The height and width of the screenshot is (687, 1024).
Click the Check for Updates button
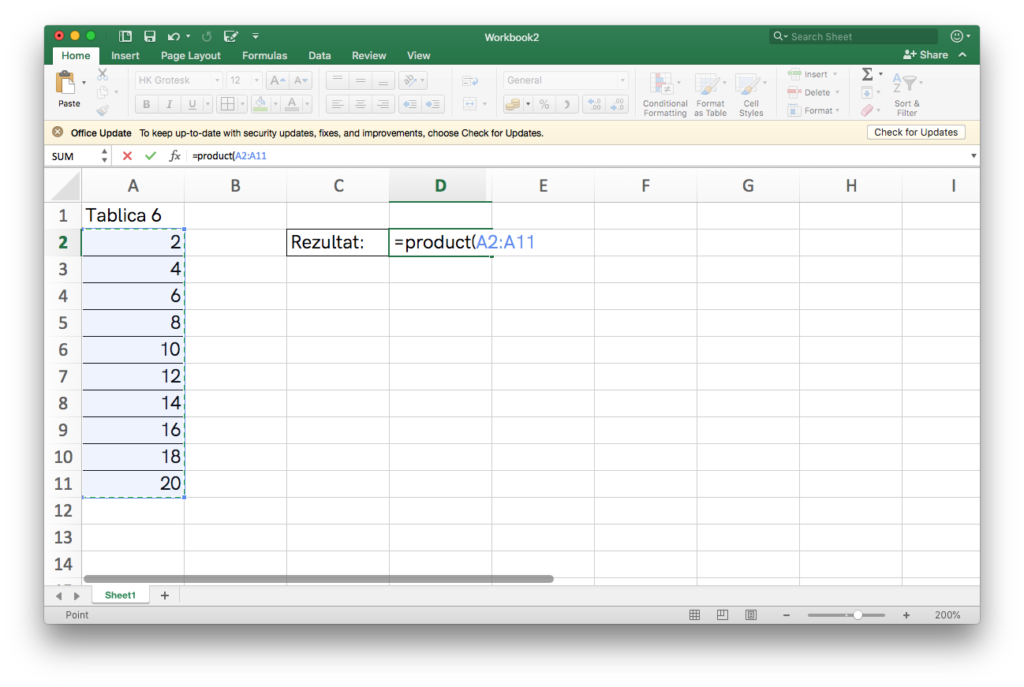pyautogui.click(x=915, y=132)
